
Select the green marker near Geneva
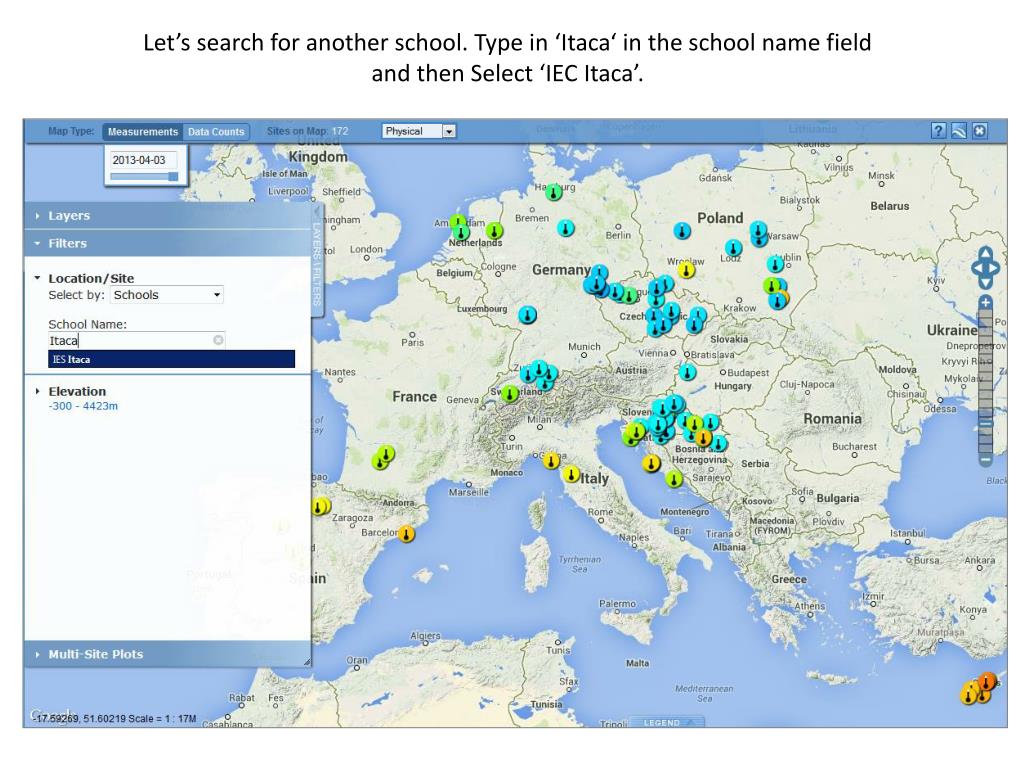[509, 393]
